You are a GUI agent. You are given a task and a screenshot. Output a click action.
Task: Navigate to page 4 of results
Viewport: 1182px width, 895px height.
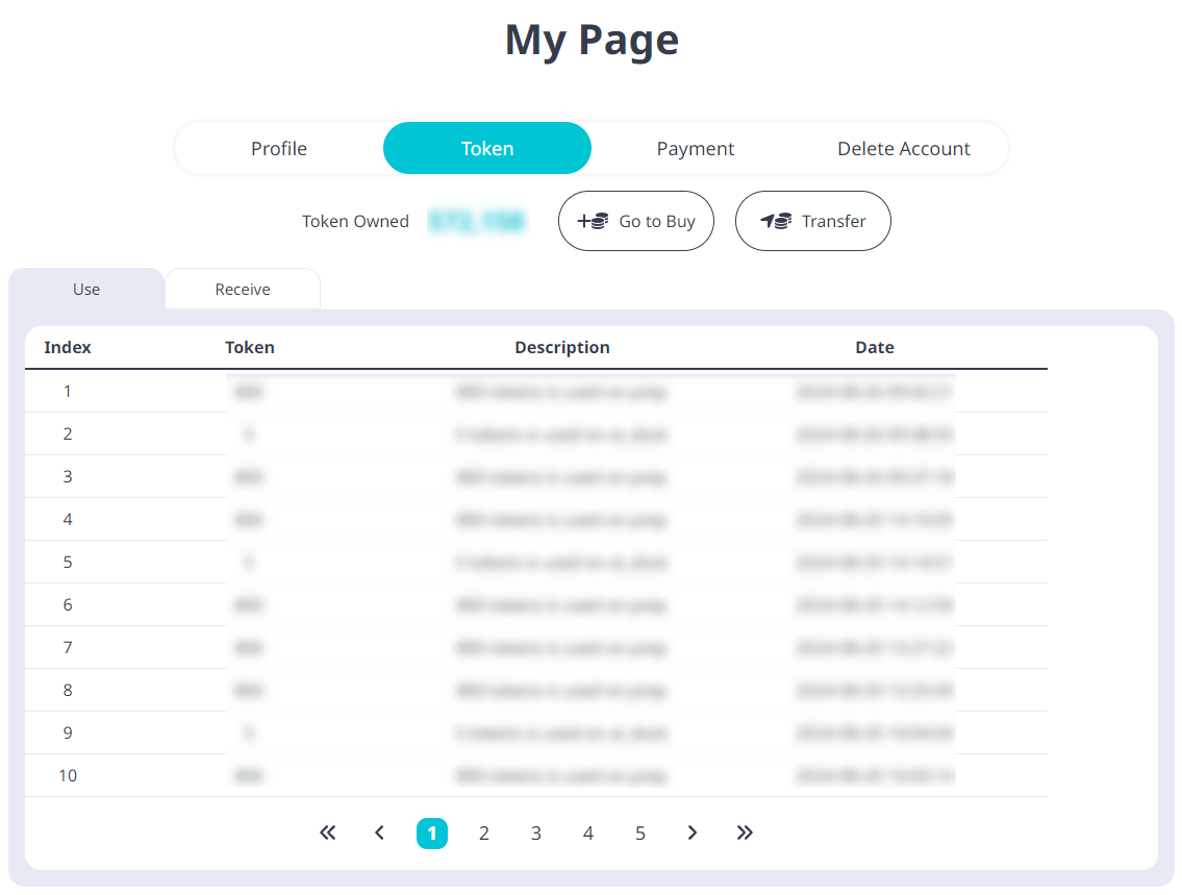point(588,833)
